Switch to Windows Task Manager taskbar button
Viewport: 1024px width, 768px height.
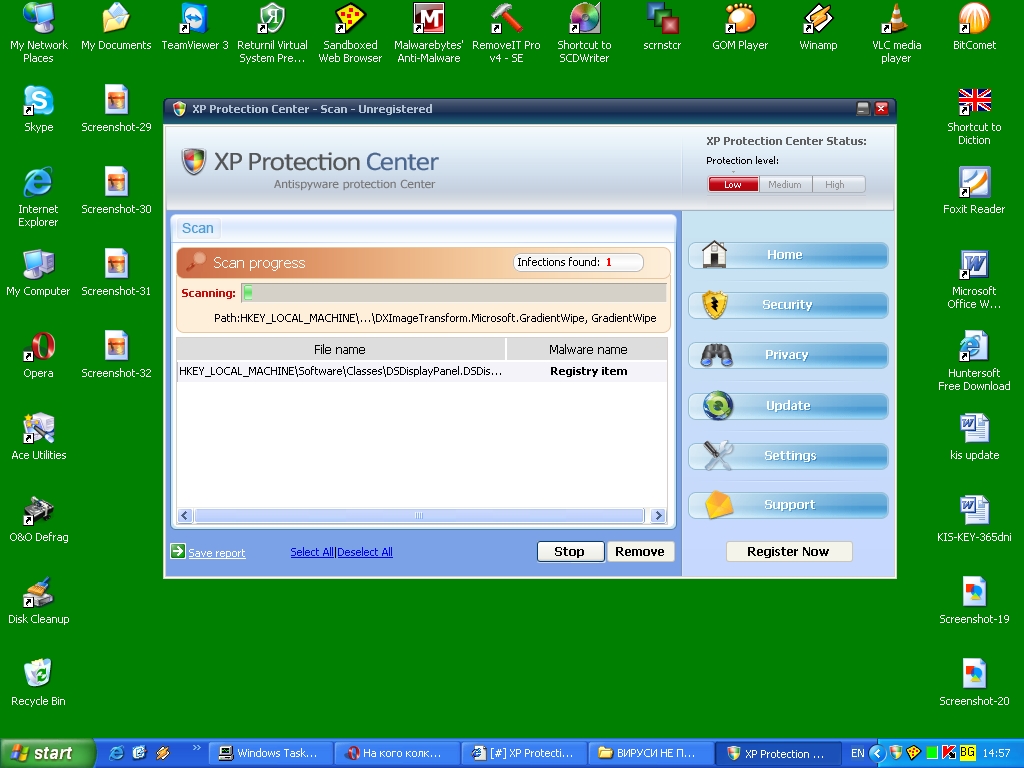pyautogui.click(x=271, y=754)
